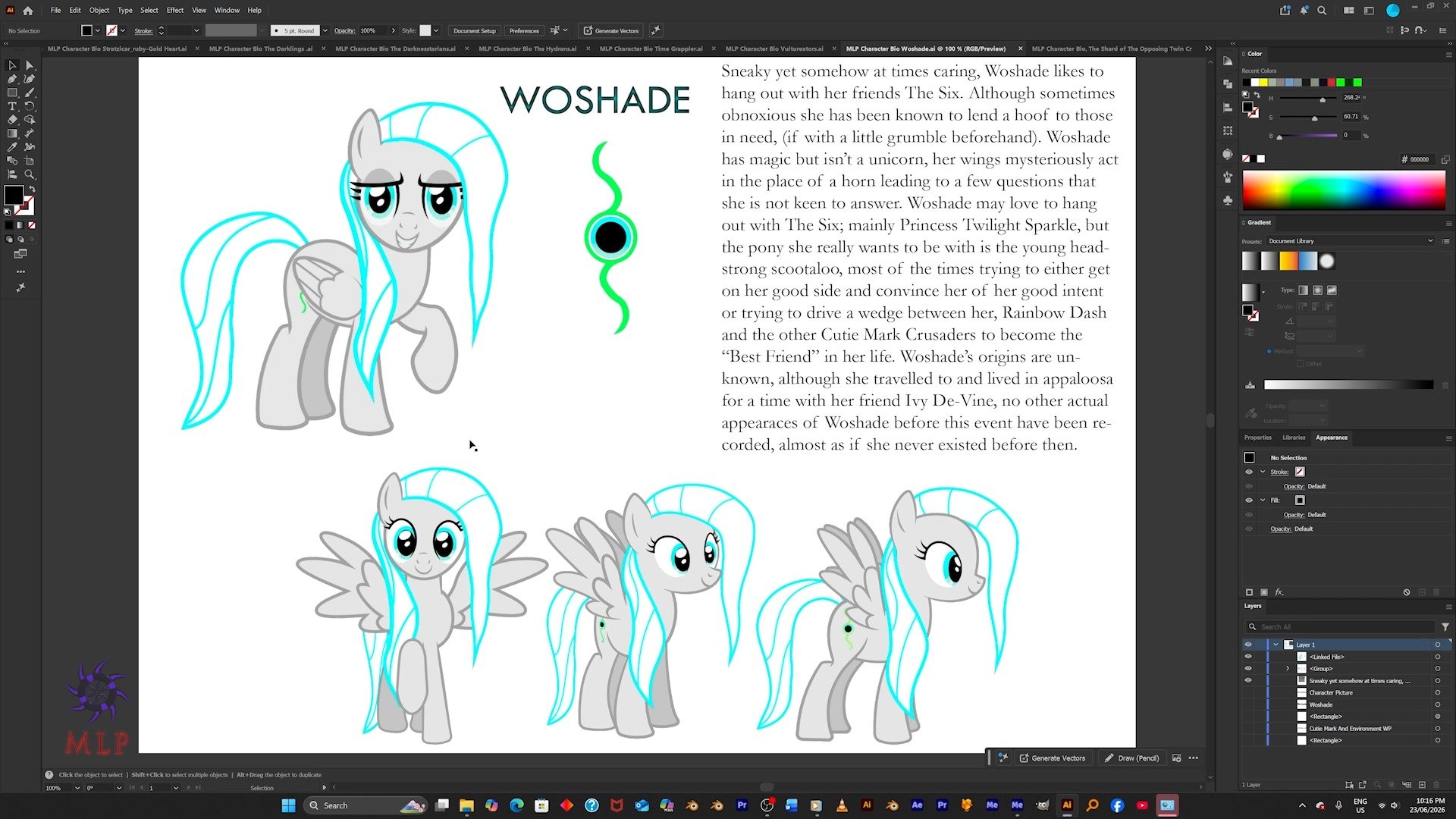
Task: Open the Window menu
Action: [x=227, y=11]
